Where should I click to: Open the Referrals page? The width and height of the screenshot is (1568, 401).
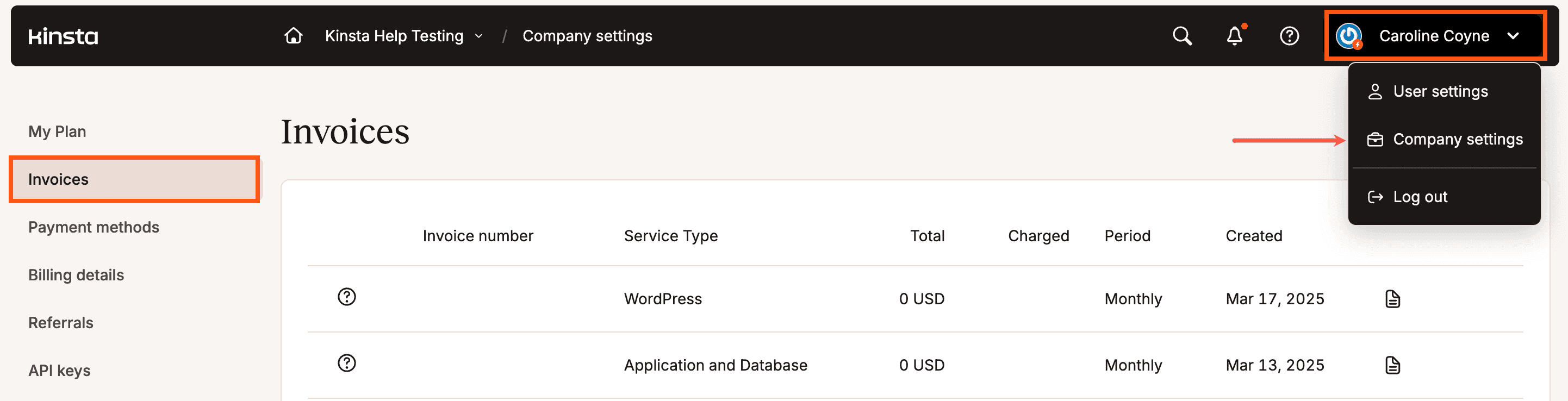coord(61,323)
